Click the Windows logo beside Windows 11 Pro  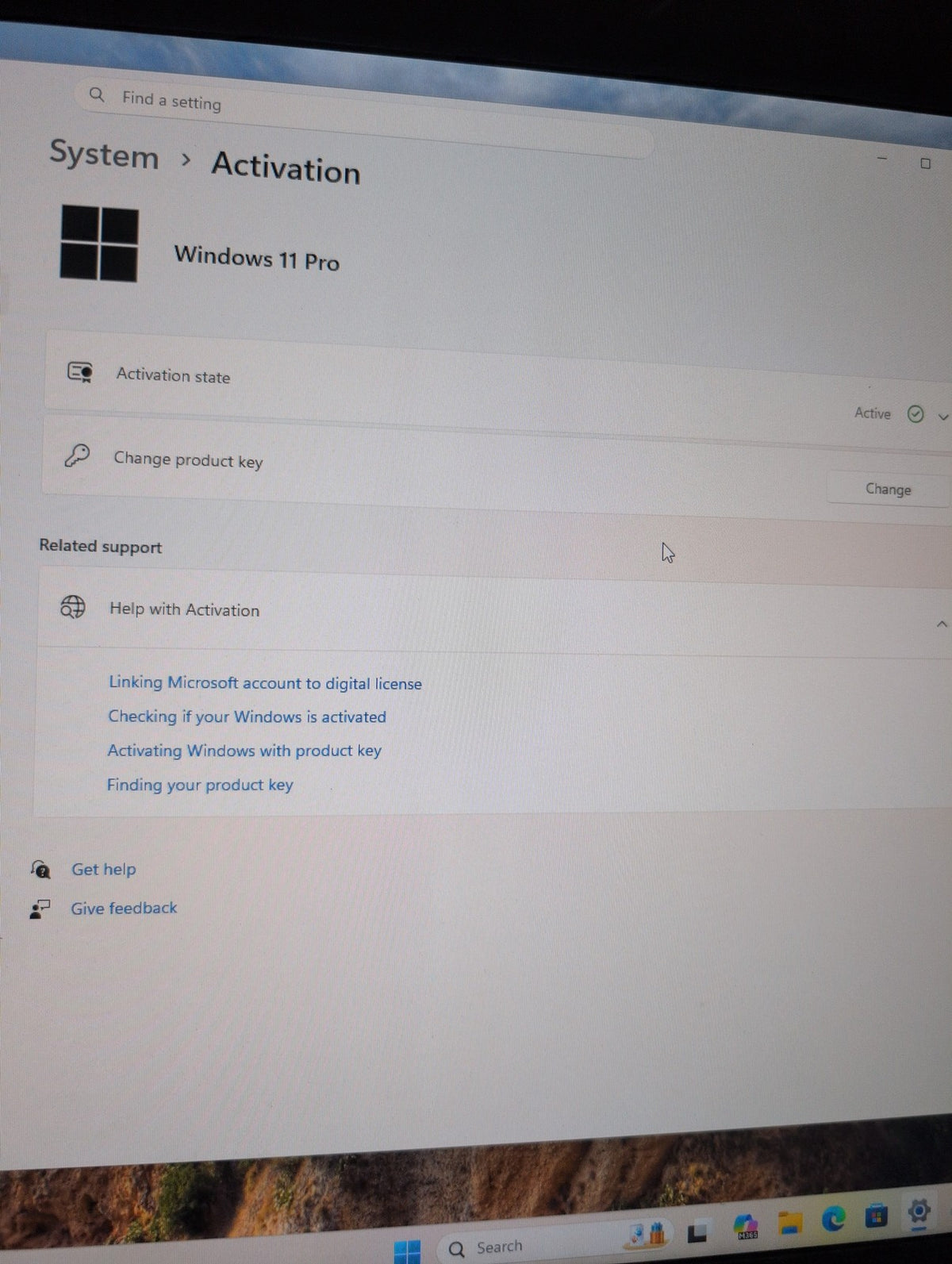(99, 243)
